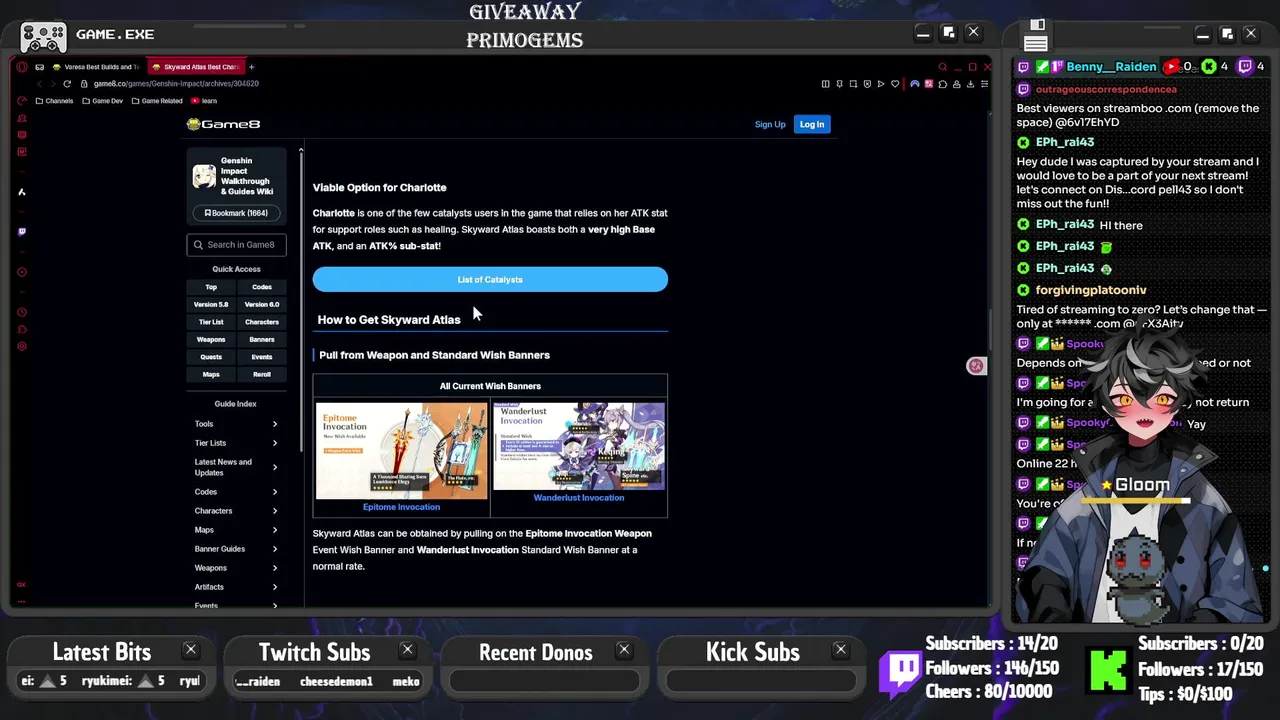Close the Latest Bits widget
This screenshot has width=1280, height=720.
click(x=190, y=650)
